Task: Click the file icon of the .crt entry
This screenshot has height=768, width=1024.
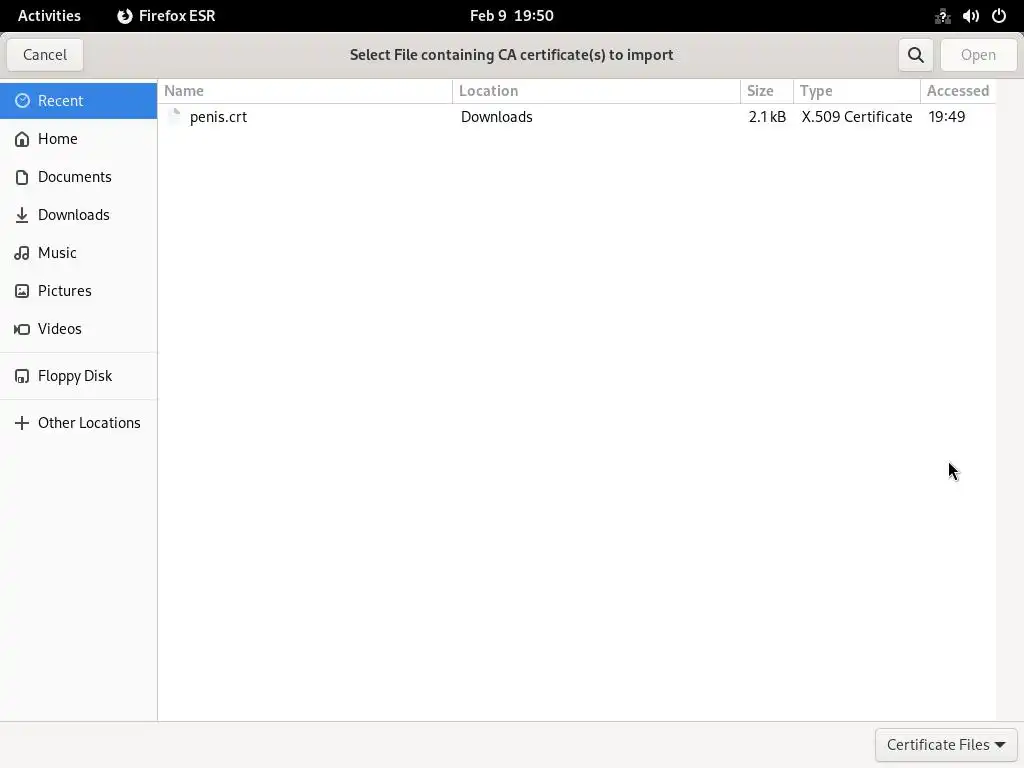Action: coord(174,116)
